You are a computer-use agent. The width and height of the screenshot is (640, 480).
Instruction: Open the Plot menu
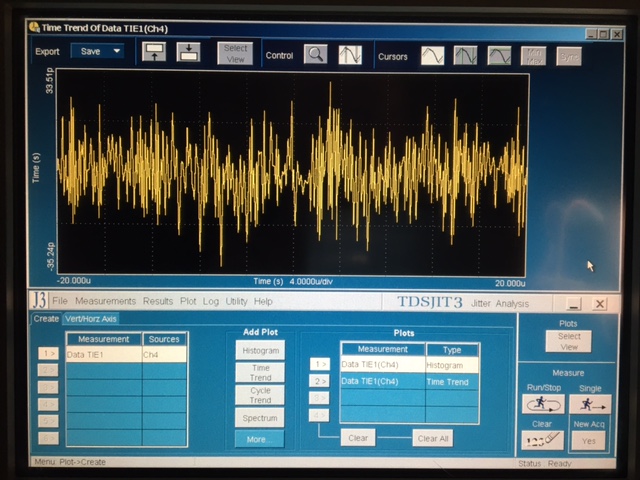point(188,301)
